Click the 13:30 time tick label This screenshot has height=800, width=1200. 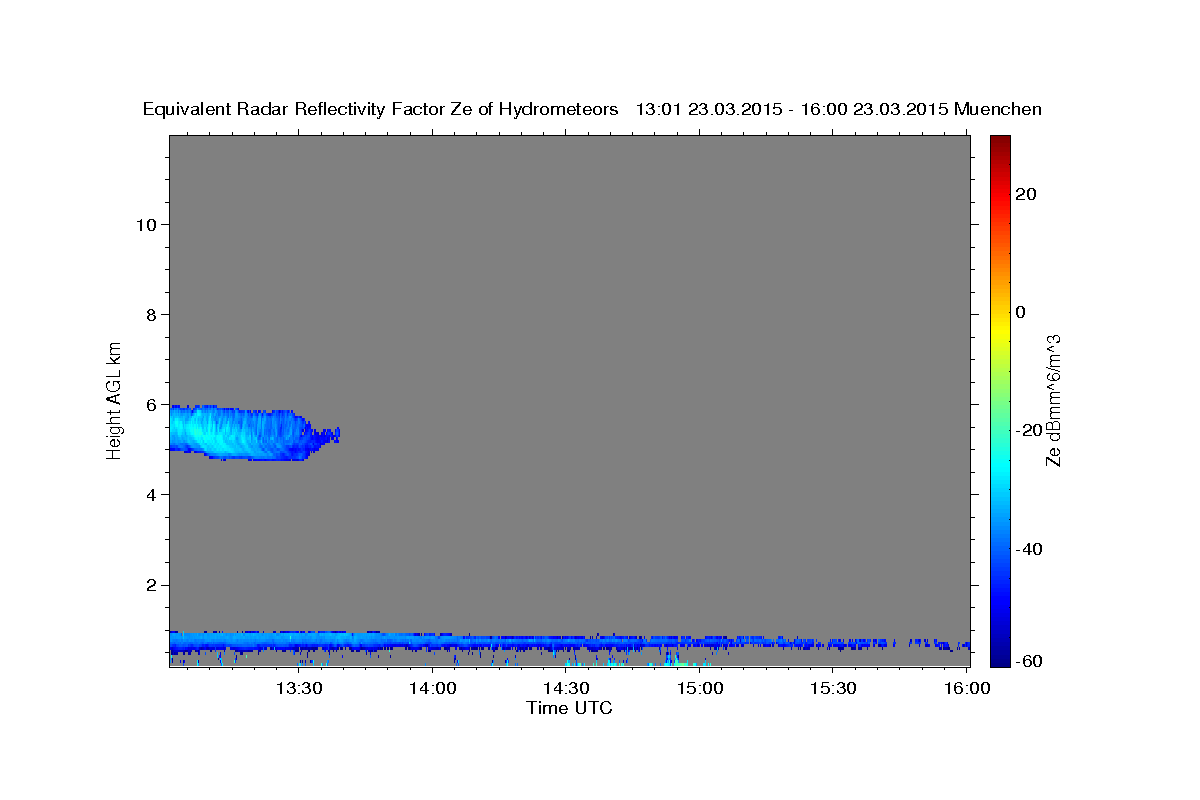click(299, 688)
